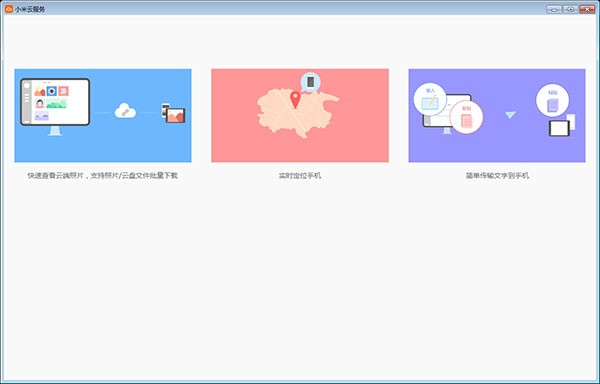Viewport: 600px width, 384px height.
Task: Click the 复制 circle icon
Action: [466, 117]
